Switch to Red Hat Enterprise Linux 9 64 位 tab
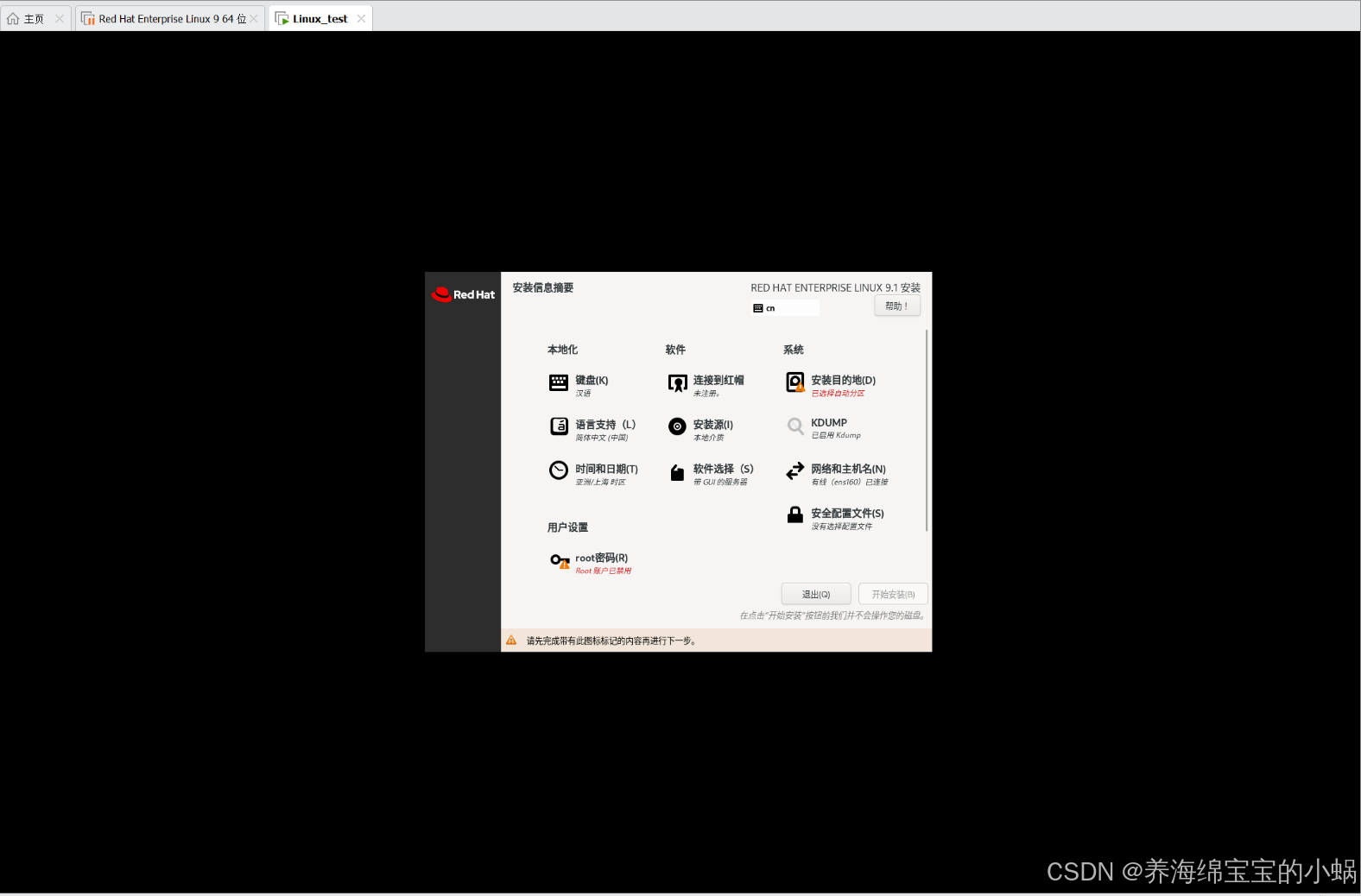1361x896 pixels. [x=171, y=19]
